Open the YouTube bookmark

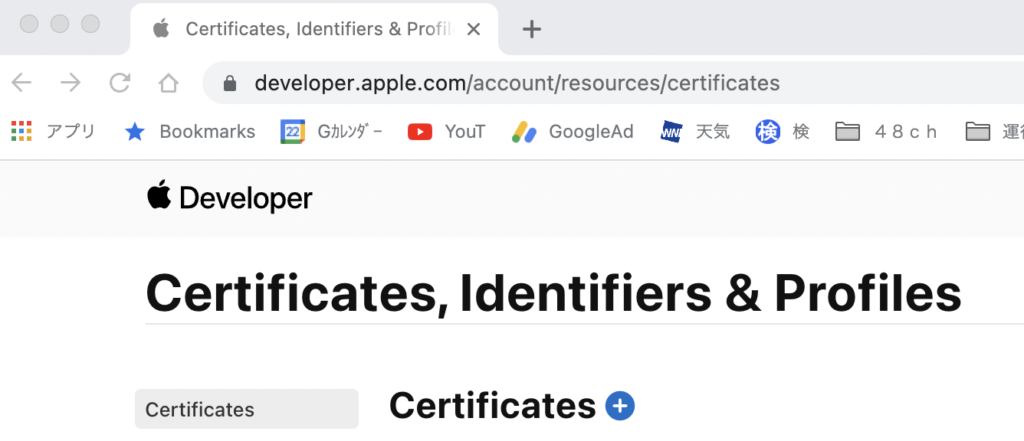[446, 131]
